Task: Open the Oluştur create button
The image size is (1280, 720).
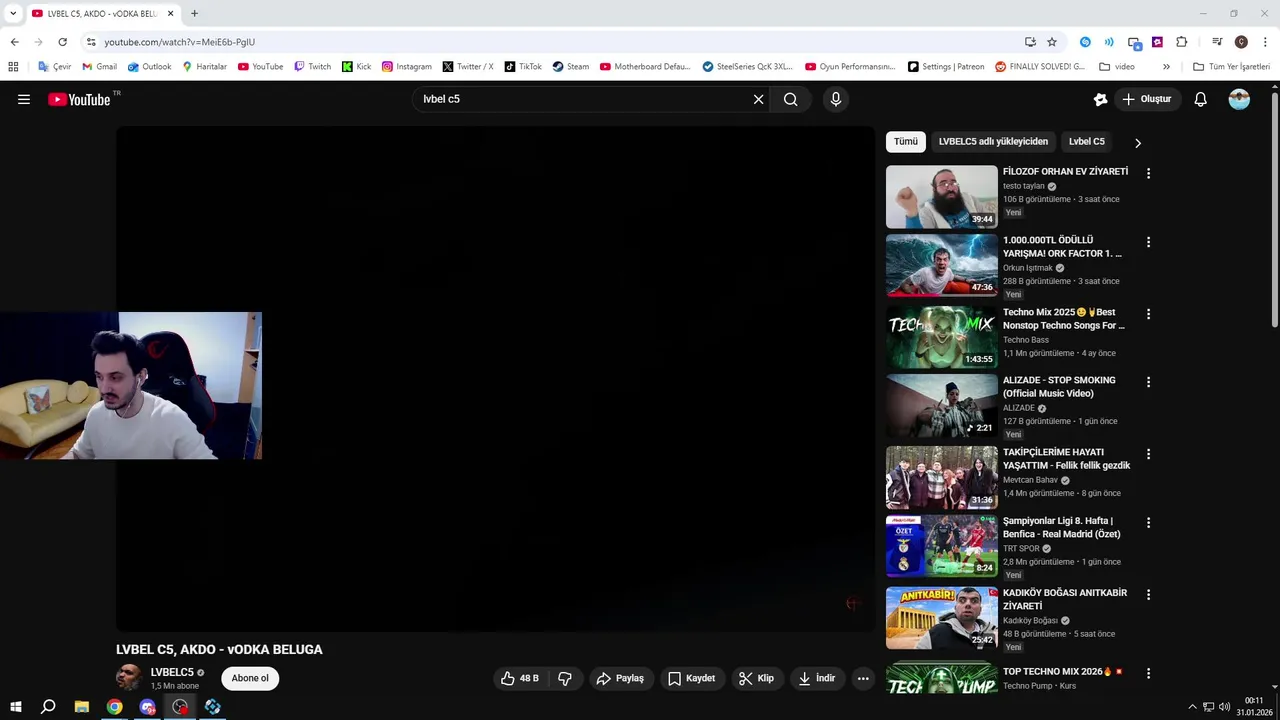Action: click(x=1146, y=99)
